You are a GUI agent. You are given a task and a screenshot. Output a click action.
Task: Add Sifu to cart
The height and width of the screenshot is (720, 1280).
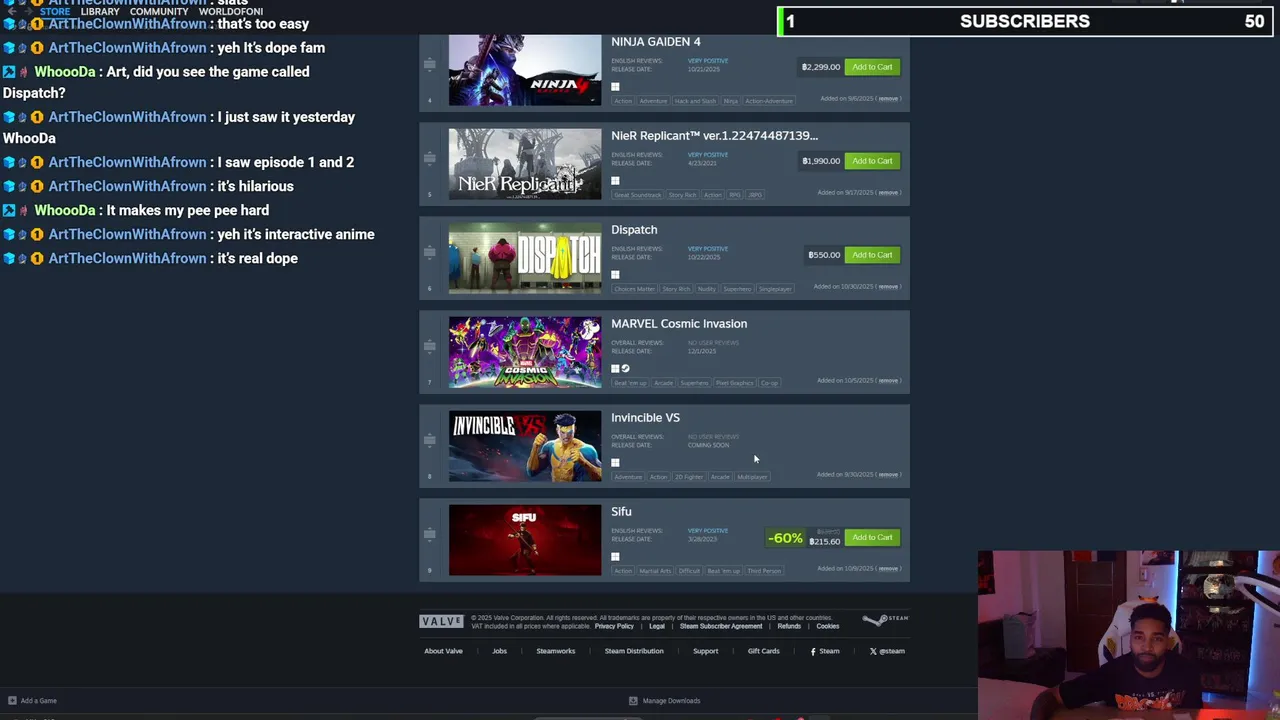click(x=872, y=538)
